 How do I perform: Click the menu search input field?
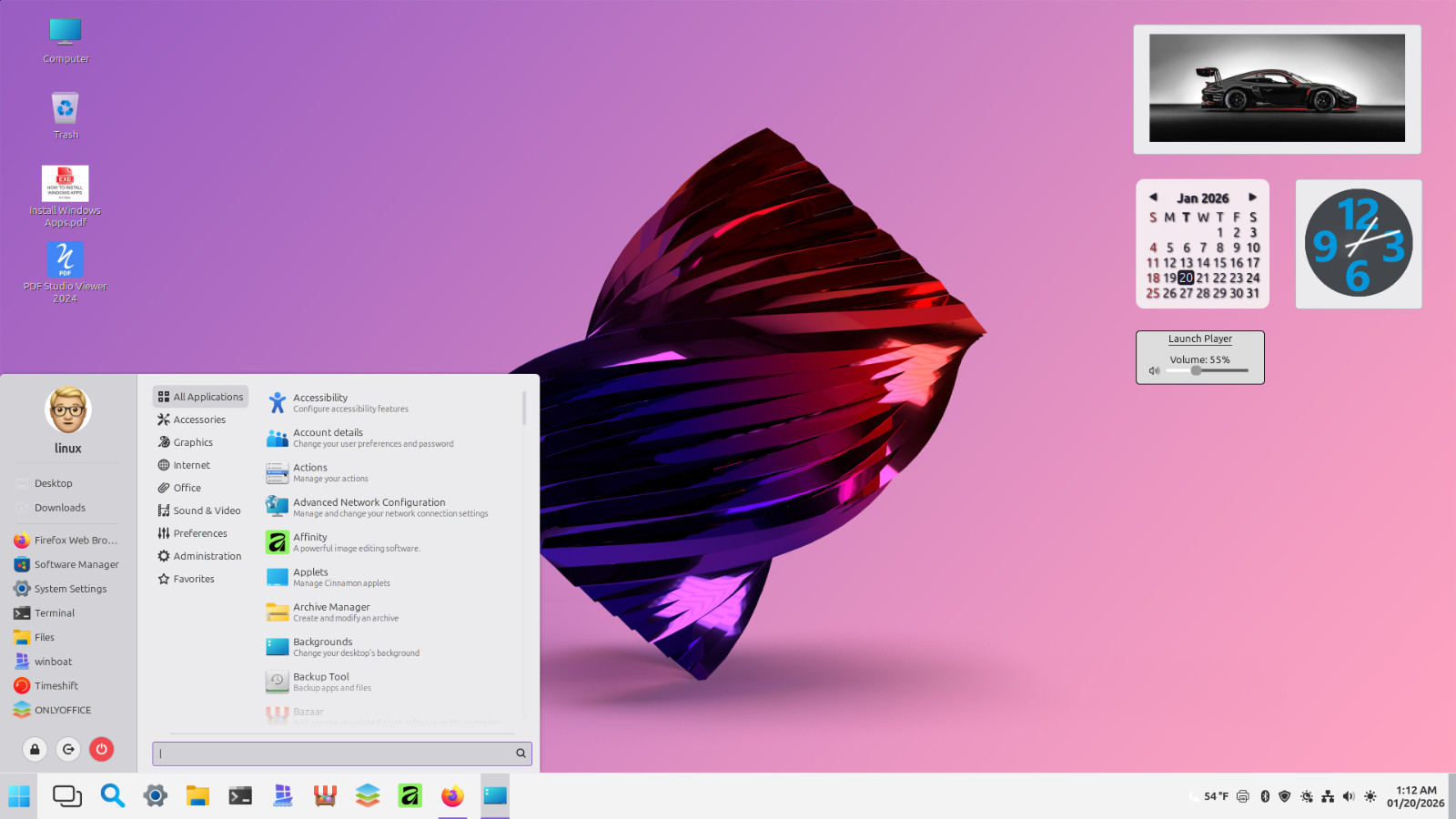pos(341,753)
